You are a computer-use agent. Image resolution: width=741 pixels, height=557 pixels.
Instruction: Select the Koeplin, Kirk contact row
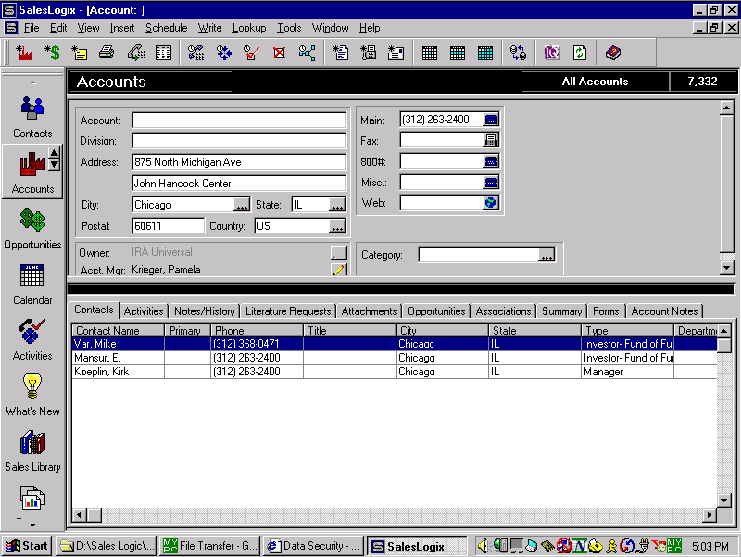tap(395, 371)
